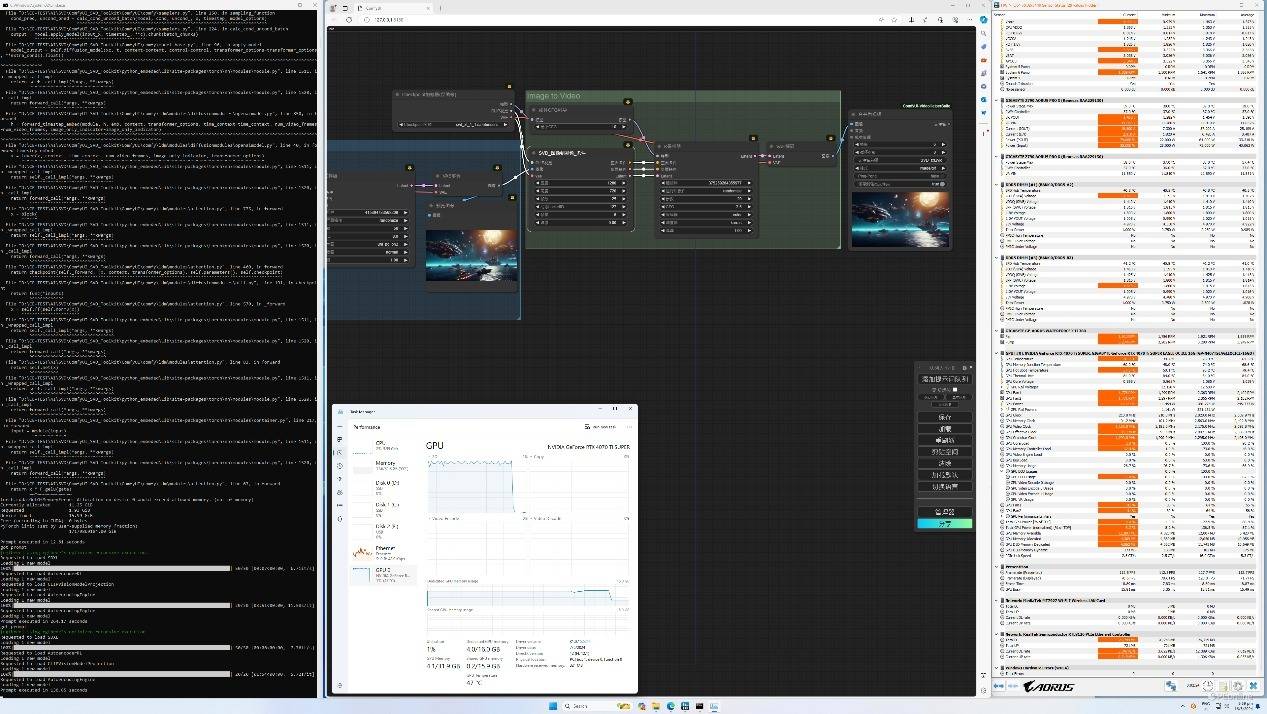
Task: Open randomize control dropdown in KSampler node
Action: (706, 191)
